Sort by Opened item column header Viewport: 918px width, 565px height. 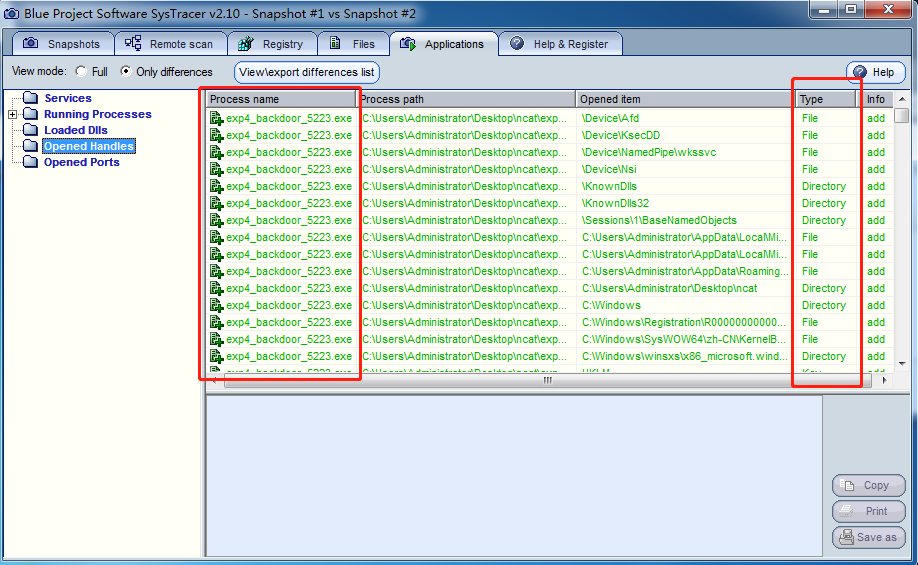(686, 99)
